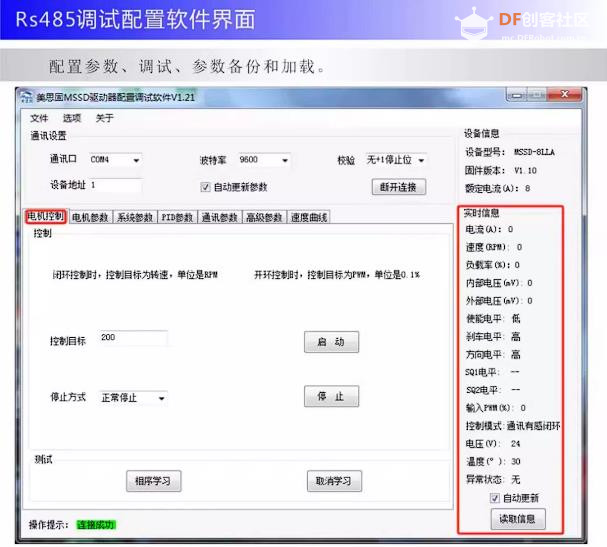This screenshot has height=547, width=607.
Task: Click the 断开连接 button
Action: click(399, 187)
